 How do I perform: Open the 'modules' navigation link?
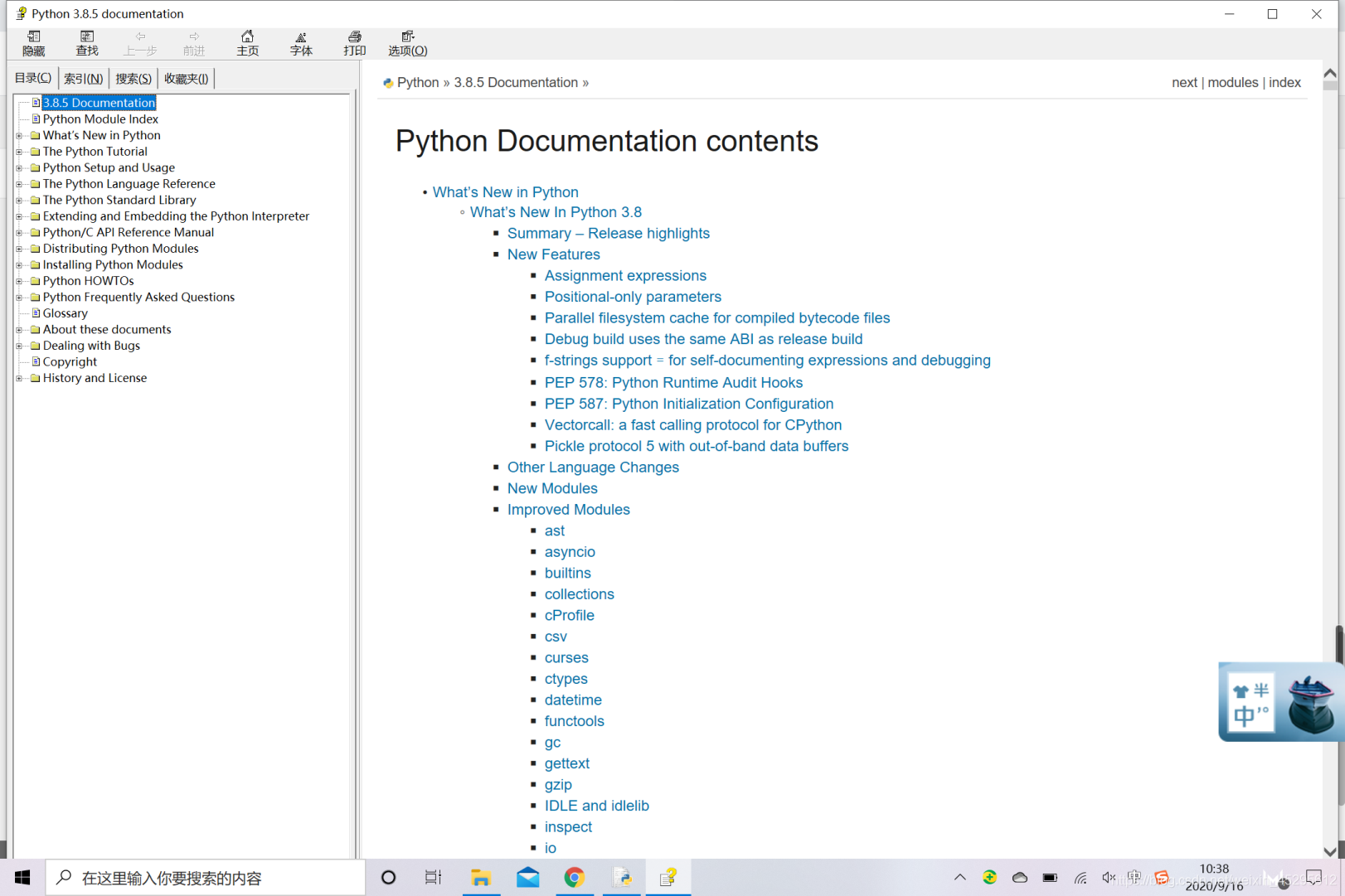point(1232,83)
